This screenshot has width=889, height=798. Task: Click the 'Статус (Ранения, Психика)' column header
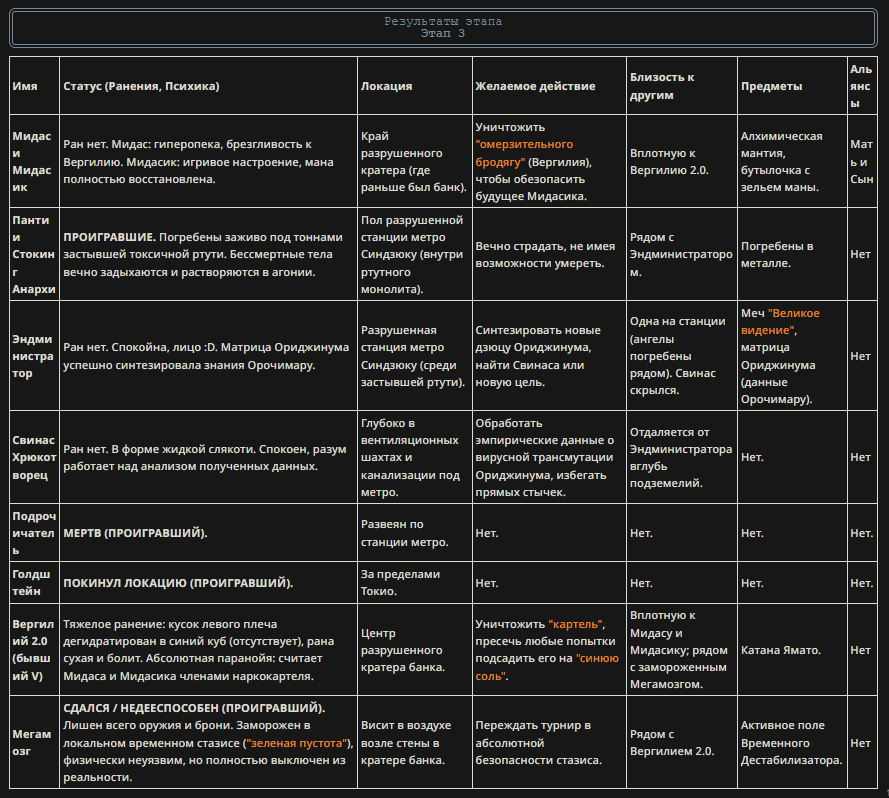tap(208, 86)
